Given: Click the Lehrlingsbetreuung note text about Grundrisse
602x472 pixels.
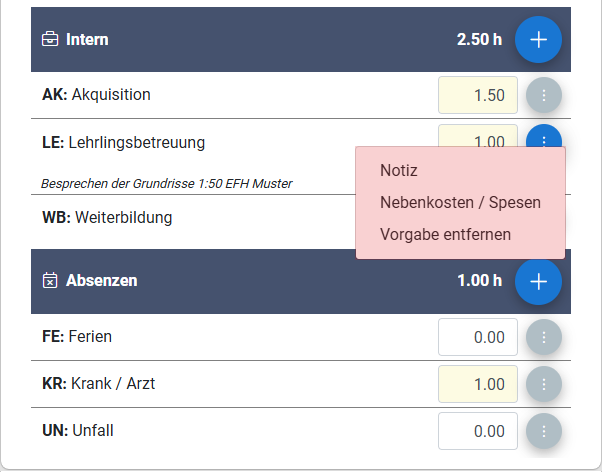Looking at the screenshot, I should tap(167, 184).
